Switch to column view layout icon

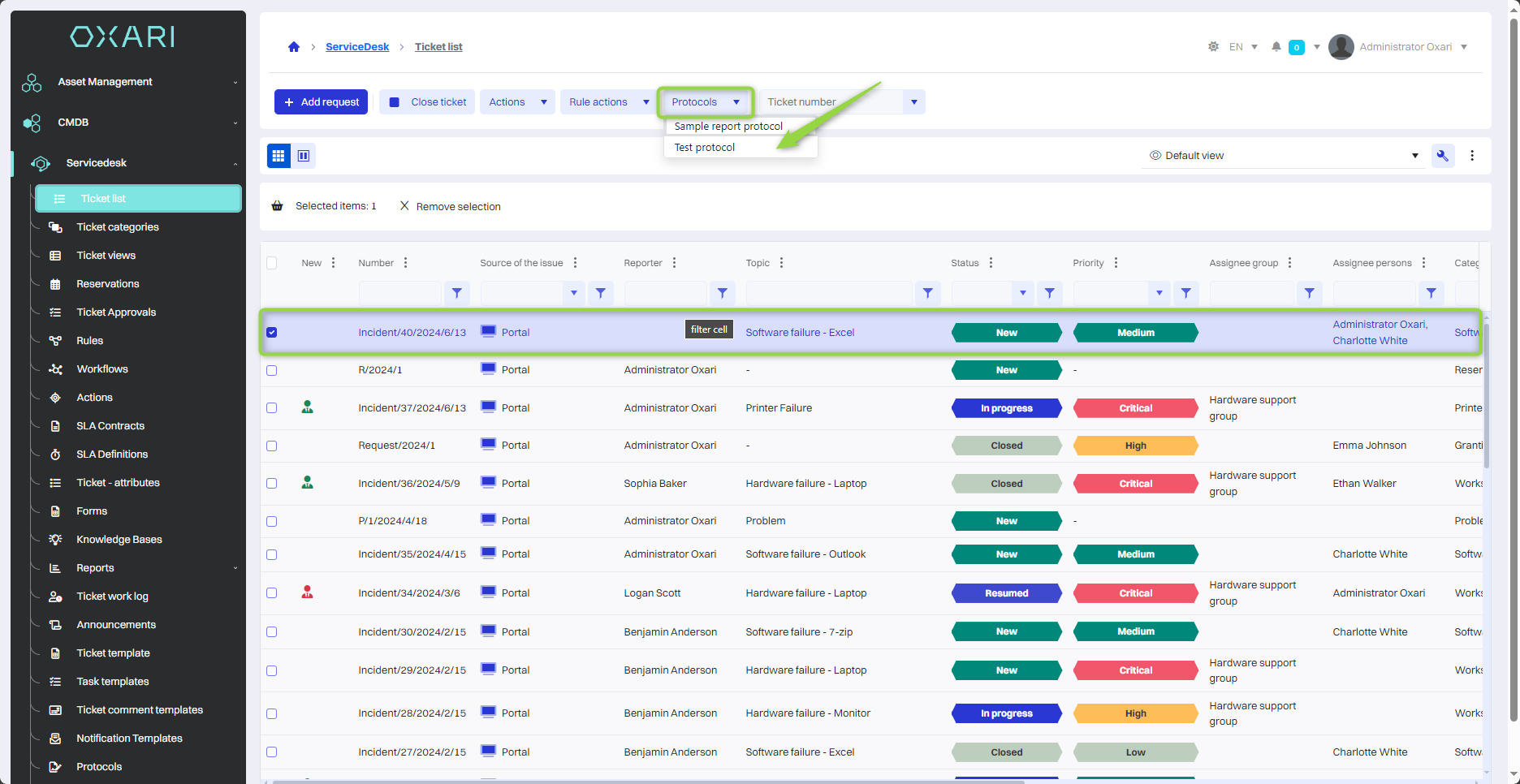[304, 156]
